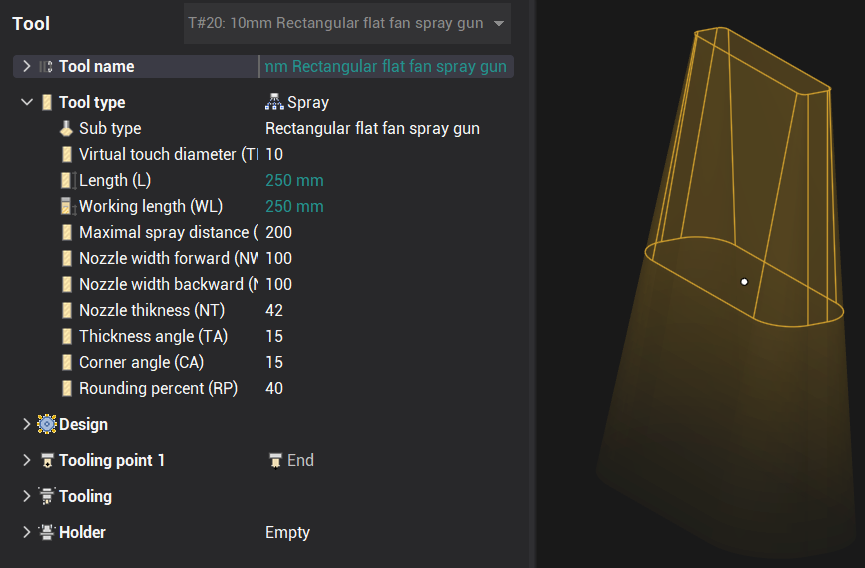
Task: Expand the Design section
Action: point(27,425)
